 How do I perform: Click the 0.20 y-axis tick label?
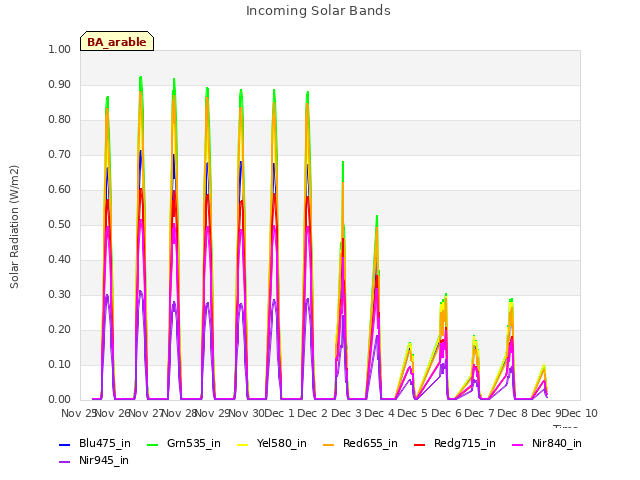tap(60, 329)
